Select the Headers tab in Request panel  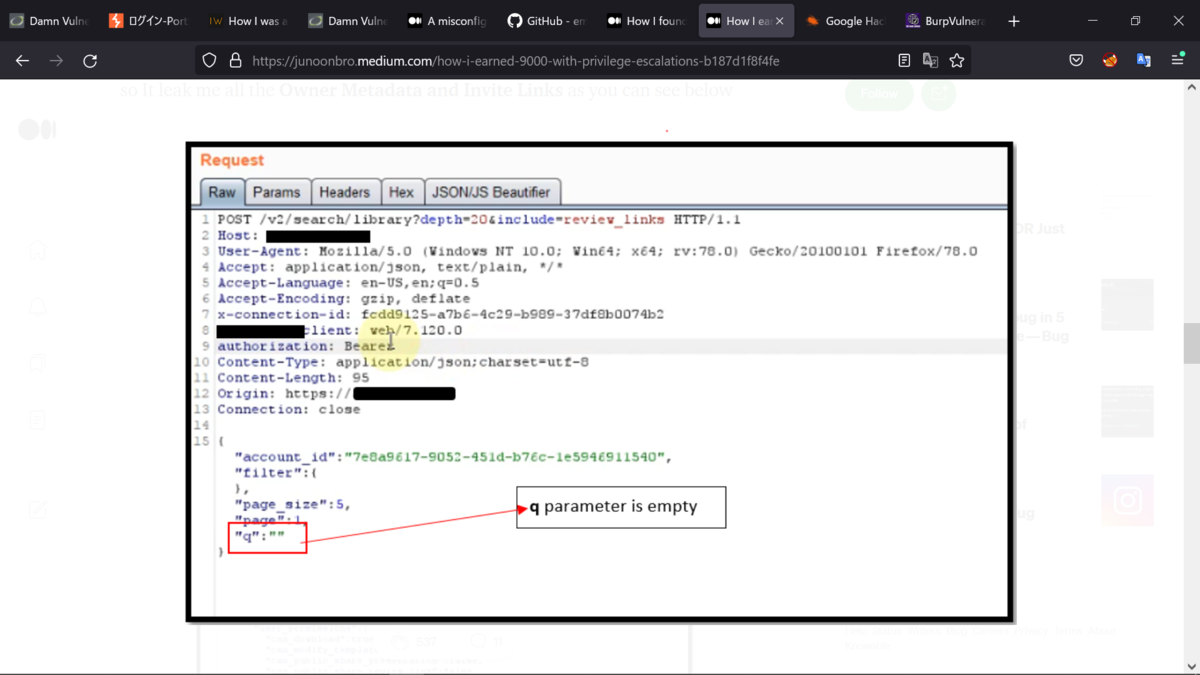click(x=344, y=192)
